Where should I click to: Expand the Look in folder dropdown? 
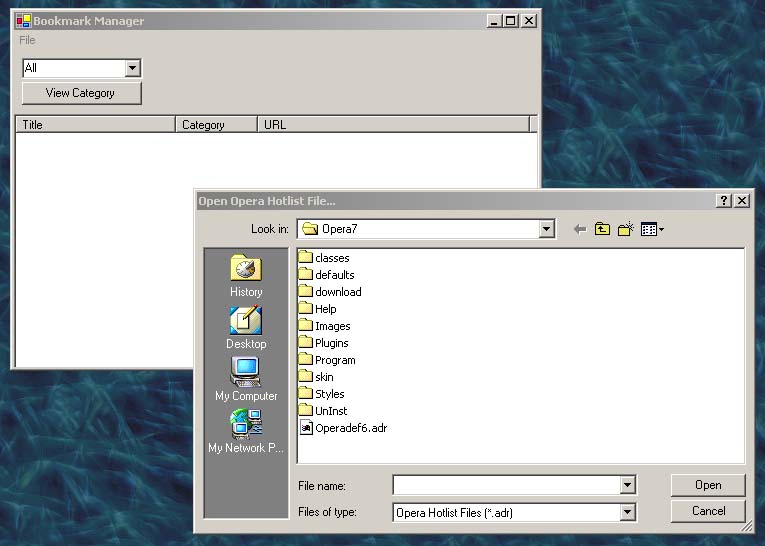[546, 229]
